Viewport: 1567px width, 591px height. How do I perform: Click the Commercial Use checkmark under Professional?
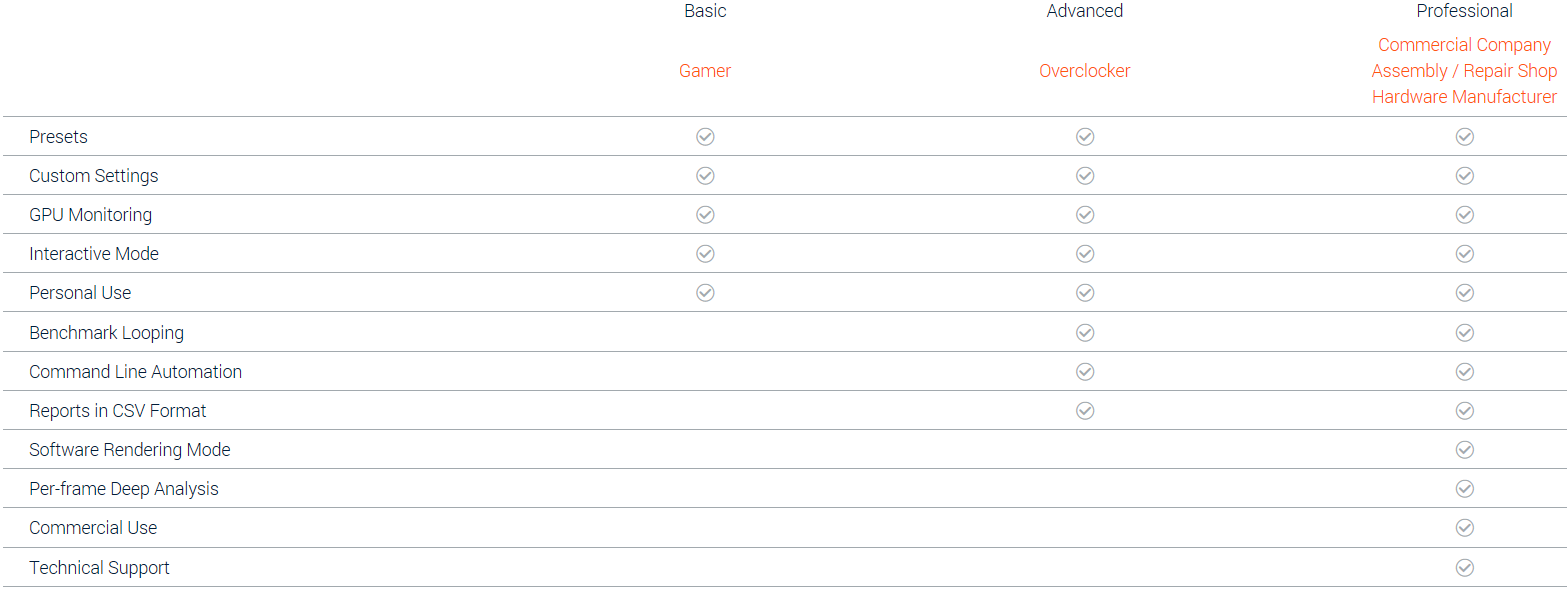[x=1465, y=528]
